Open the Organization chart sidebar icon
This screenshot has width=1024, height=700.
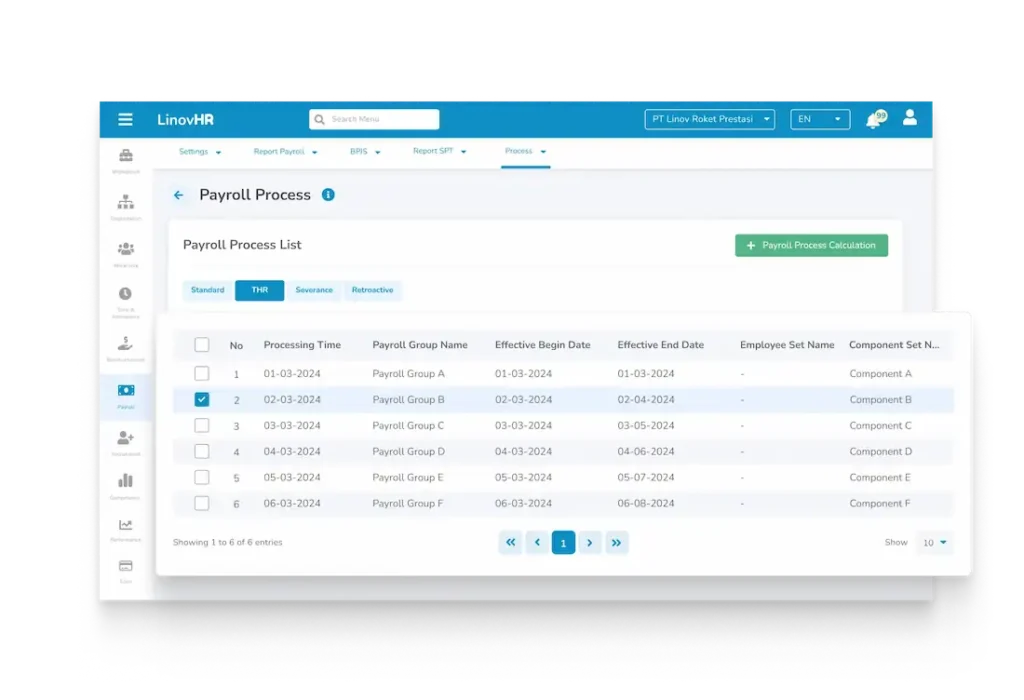[125, 203]
